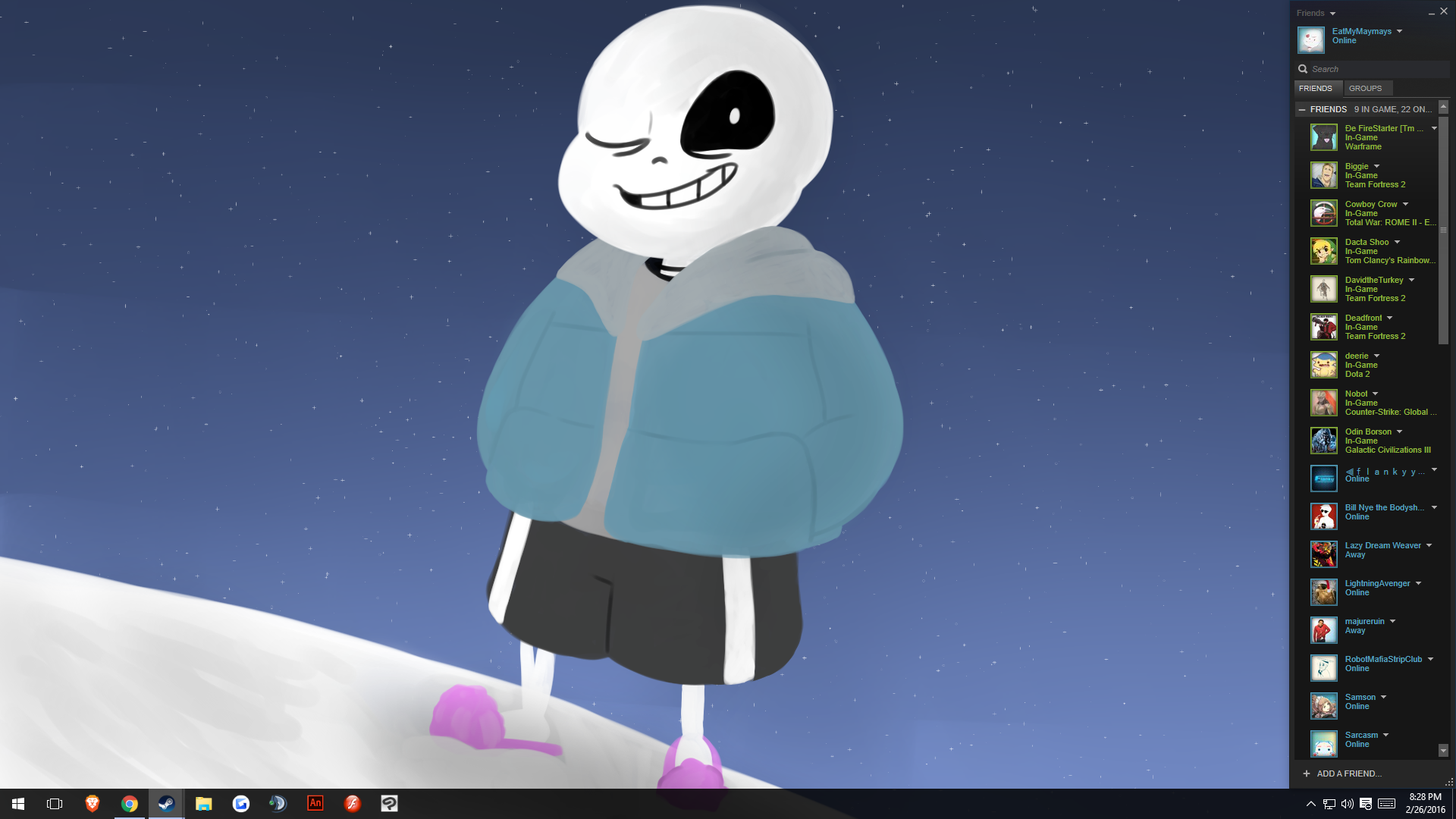Select friend name Cowboy Crow

pyautogui.click(x=1371, y=204)
